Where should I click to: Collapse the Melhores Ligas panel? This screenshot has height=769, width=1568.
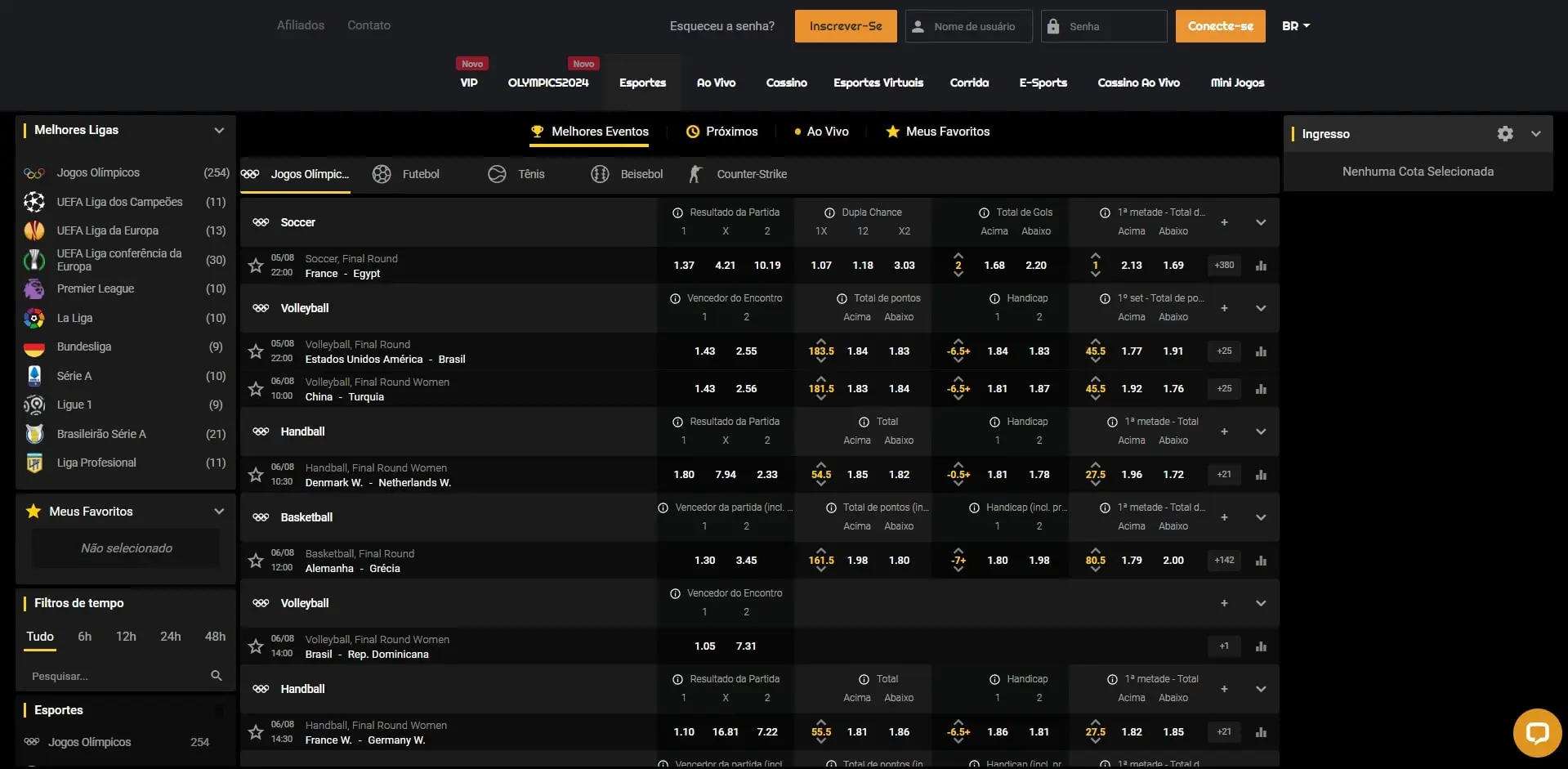pos(219,131)
